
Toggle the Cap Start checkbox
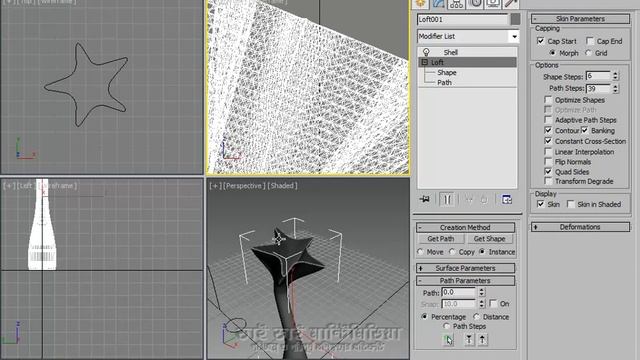point(540,41)
